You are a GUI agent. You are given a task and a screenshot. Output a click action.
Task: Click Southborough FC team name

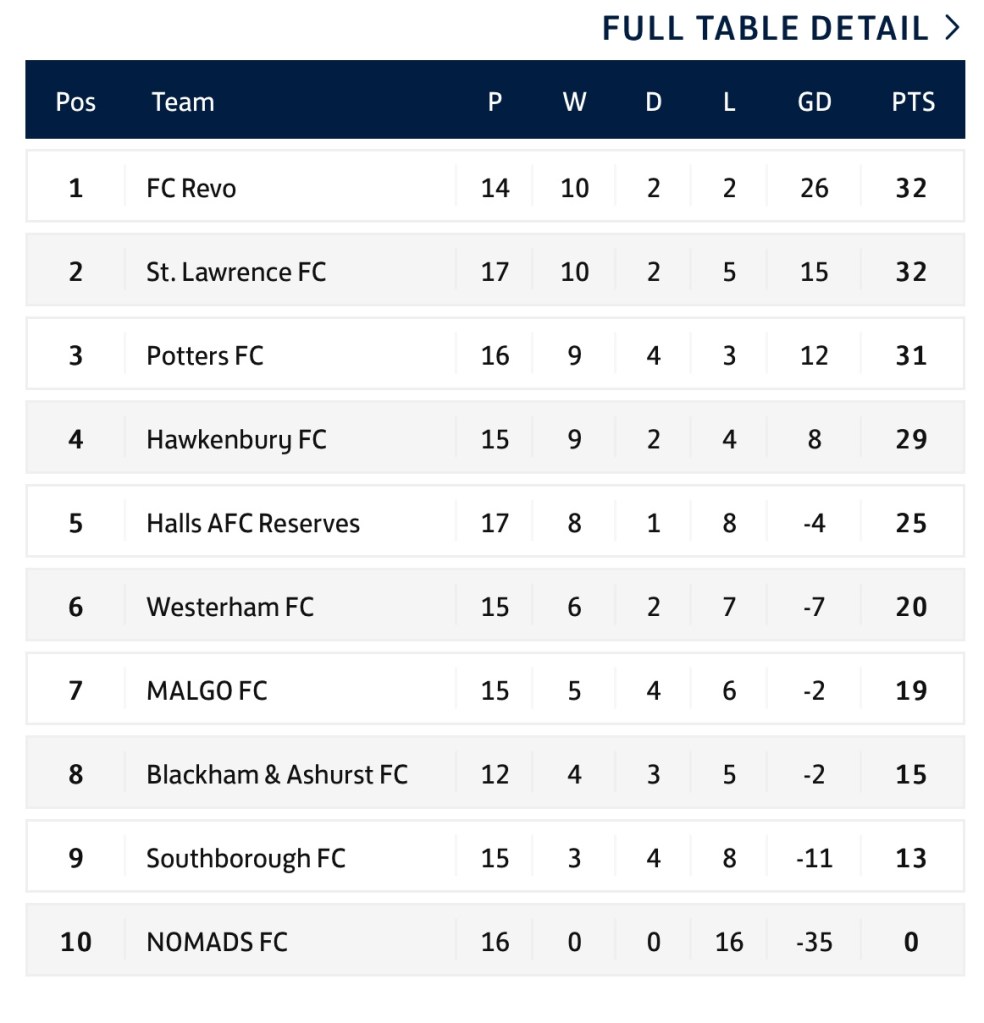pyautogui.click(x=246, y=859)
